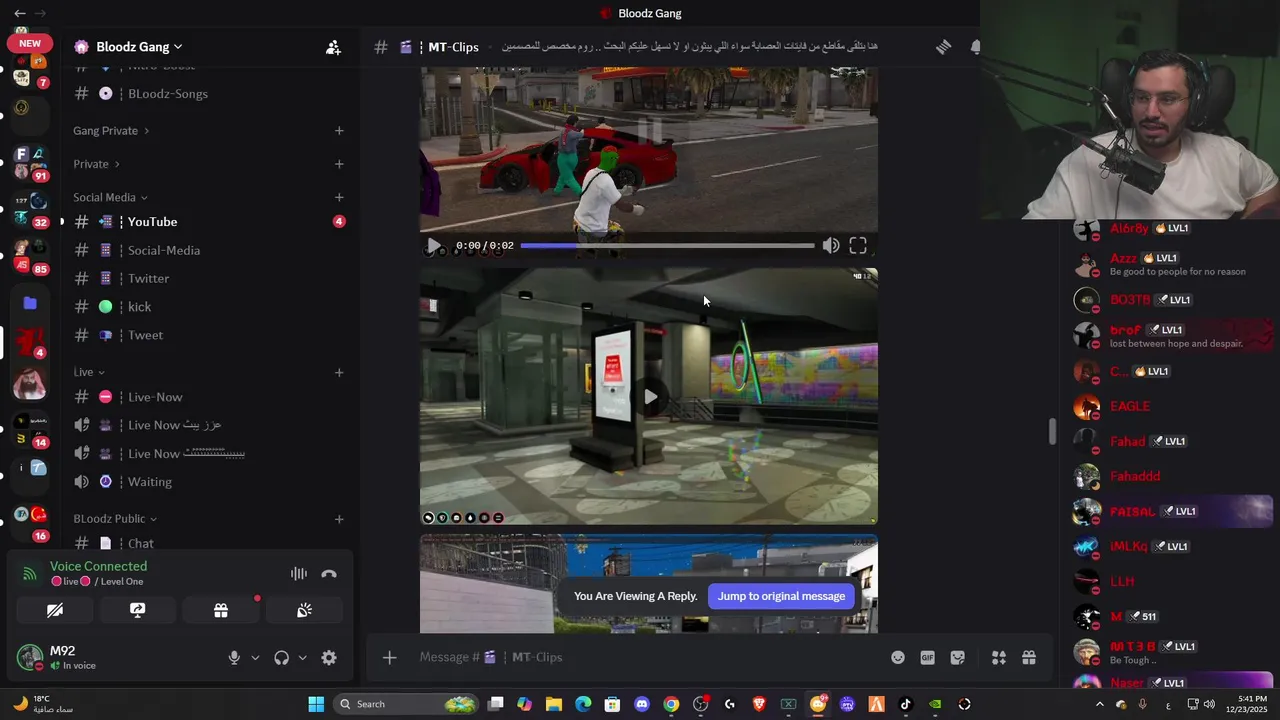The height and width of the screenshot is (720, 1280).
Task: Click Voice Connected status text
Action: (x=98, y=566)
